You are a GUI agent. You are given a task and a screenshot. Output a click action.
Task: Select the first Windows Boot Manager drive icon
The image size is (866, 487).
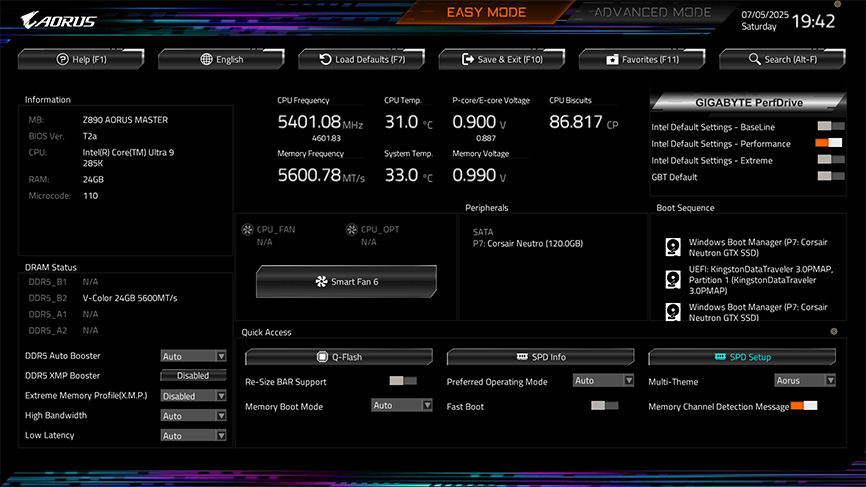tap(673, 247)
